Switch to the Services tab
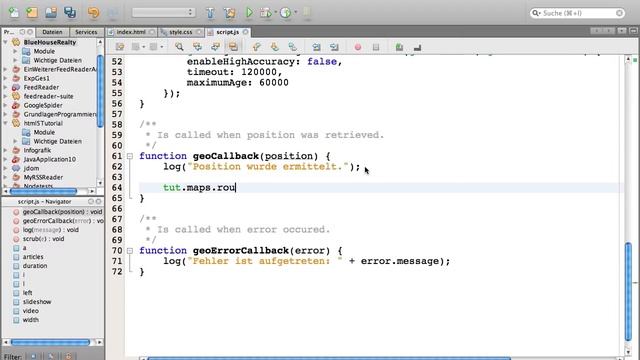 click(x=86, y=32)
